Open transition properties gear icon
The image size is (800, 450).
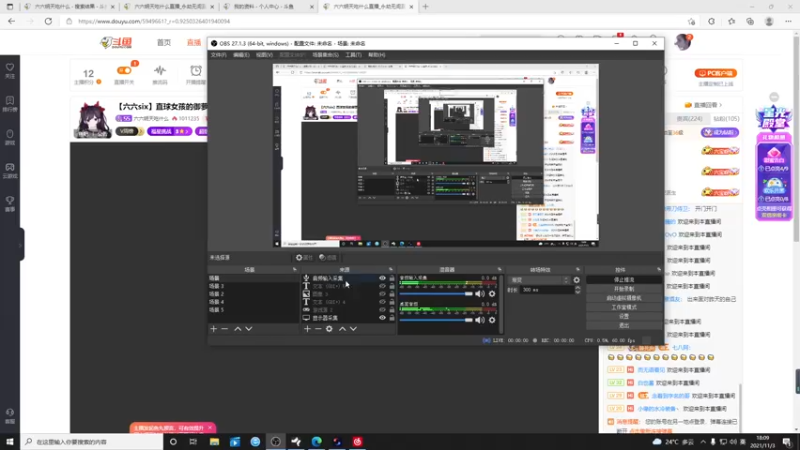click(577, 280)
